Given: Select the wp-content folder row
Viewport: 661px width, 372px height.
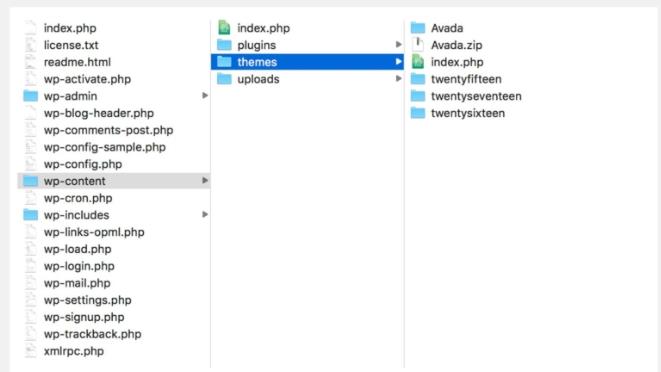Looking at the screenshot, I should pyautogui.click(x=114, y=181).
